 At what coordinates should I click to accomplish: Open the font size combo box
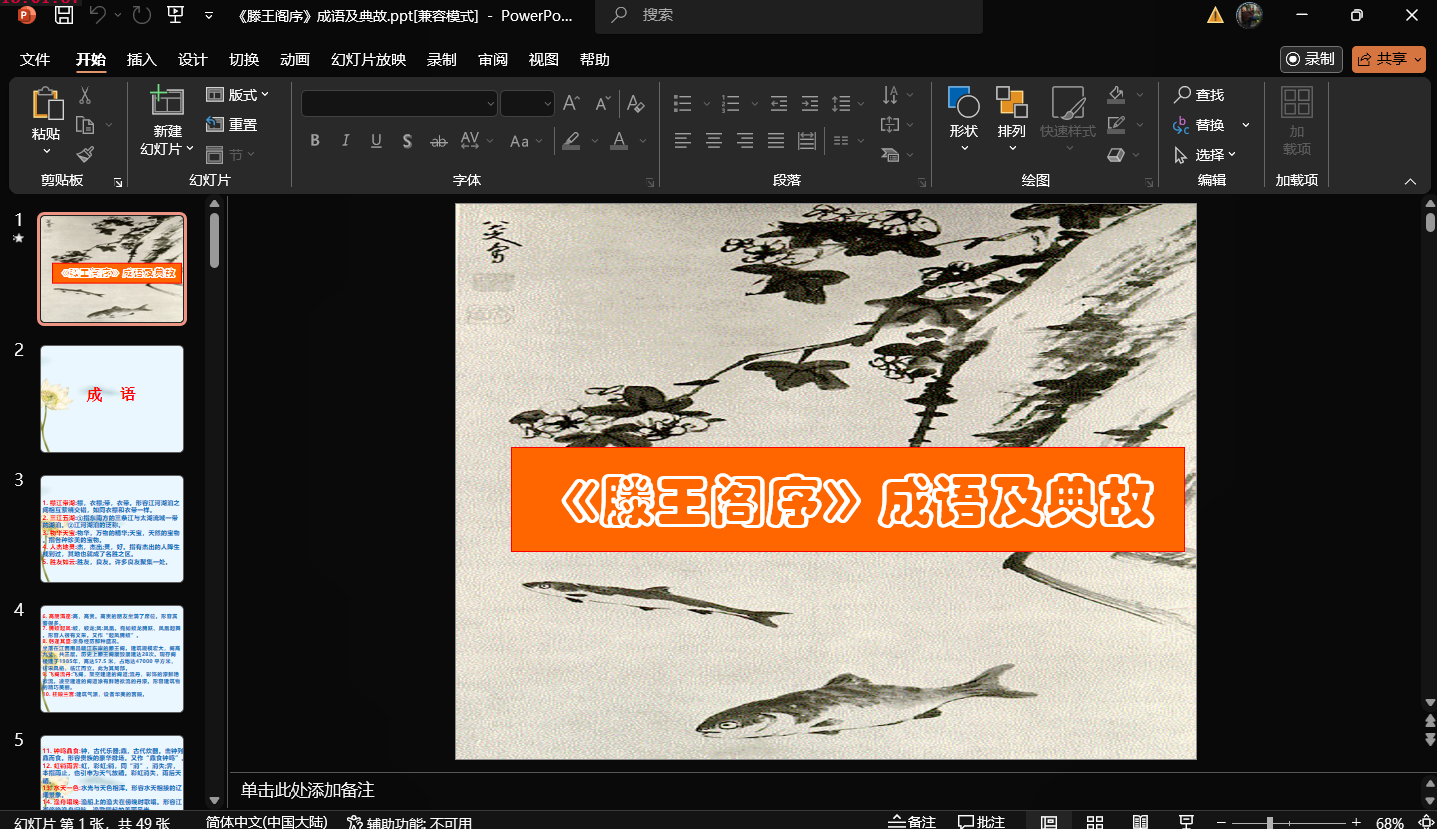[x=527, y=103]
